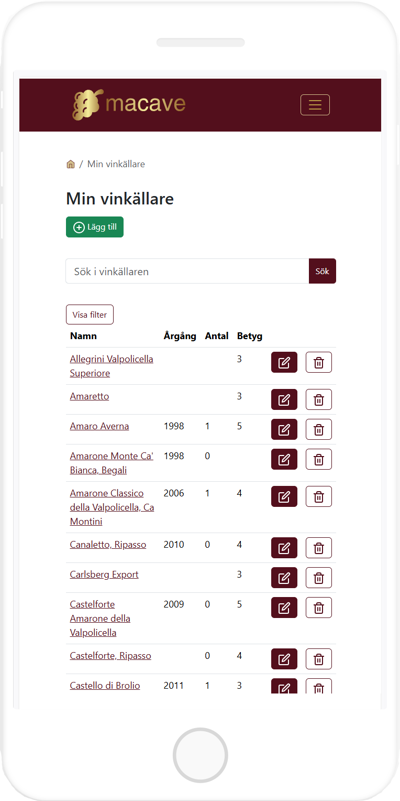This screenshot has width=400, height=801.
Task: Delete the Amaro Averna entry
Action: coord(319,429)
